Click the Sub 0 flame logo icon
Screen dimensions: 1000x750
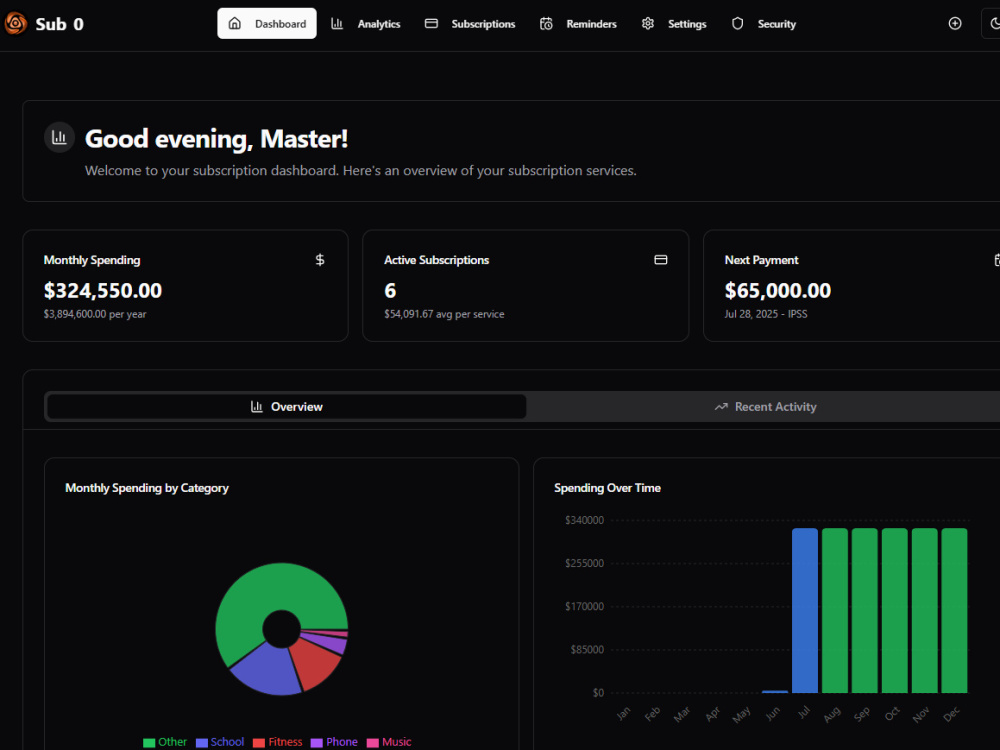[x=15, y=24]
